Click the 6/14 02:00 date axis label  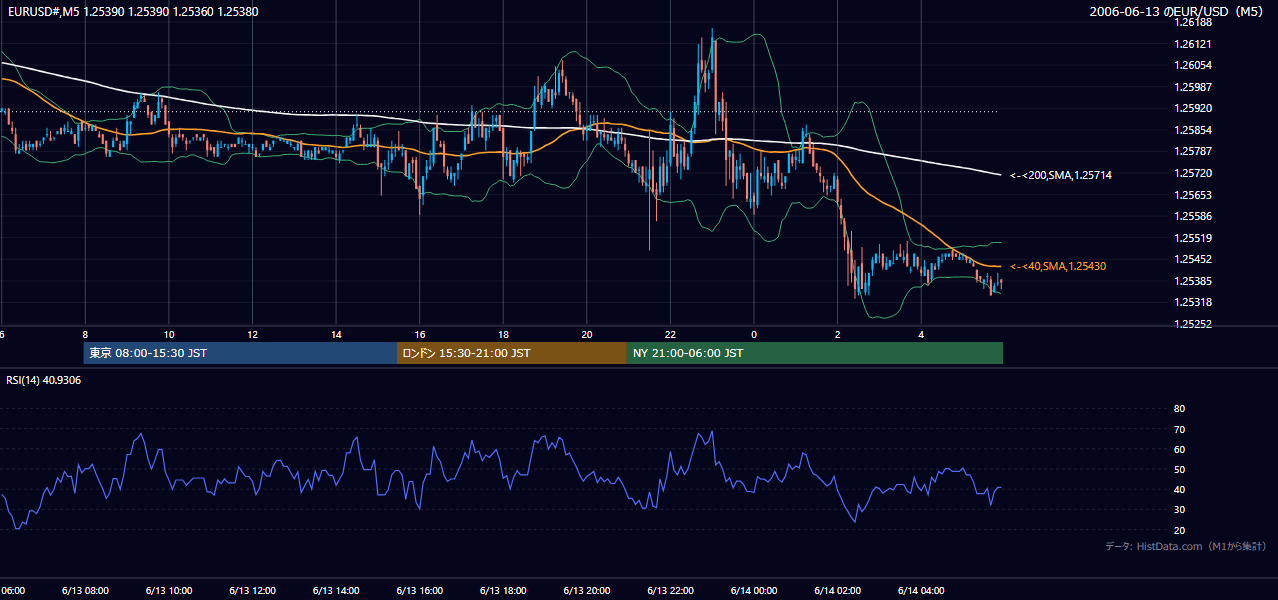837,590
